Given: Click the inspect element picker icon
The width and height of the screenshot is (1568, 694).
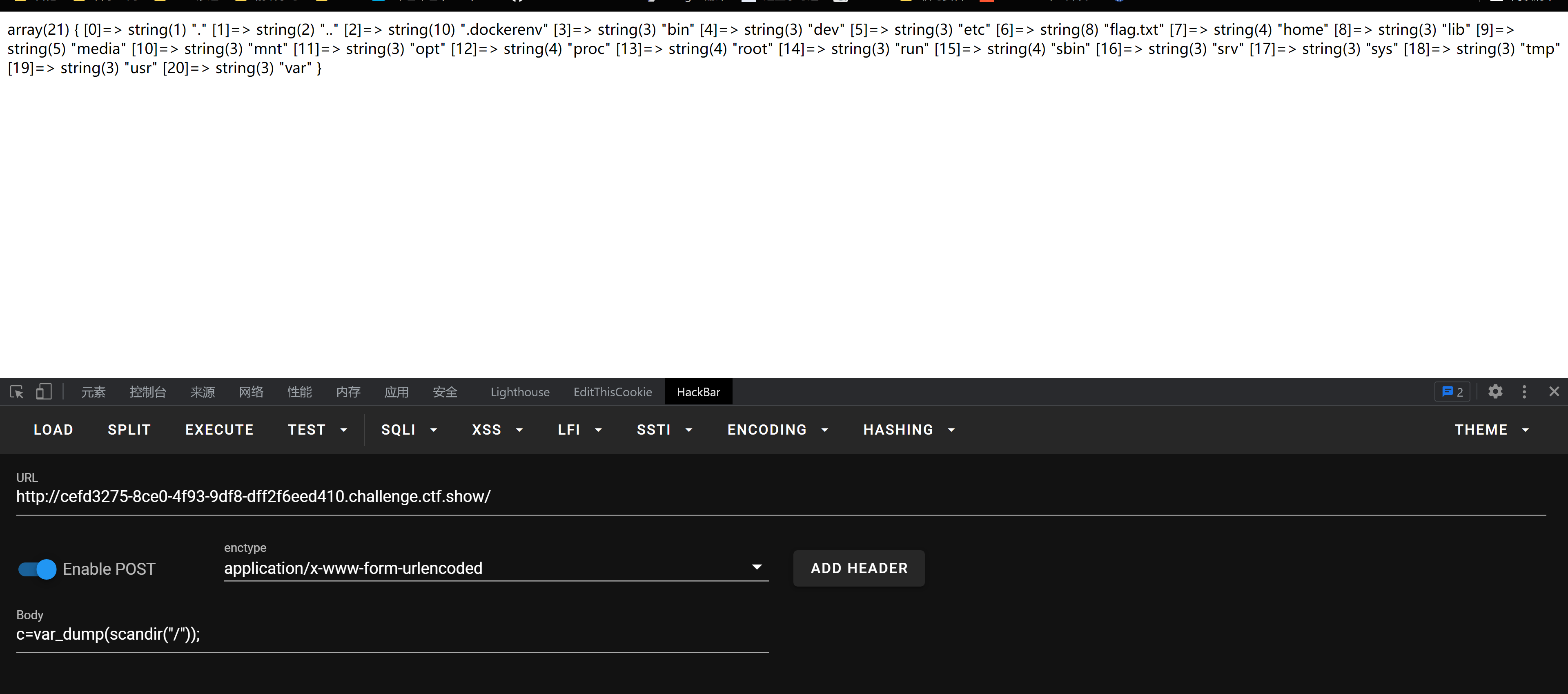Looking at the screenshot, I should pos(16,392).
